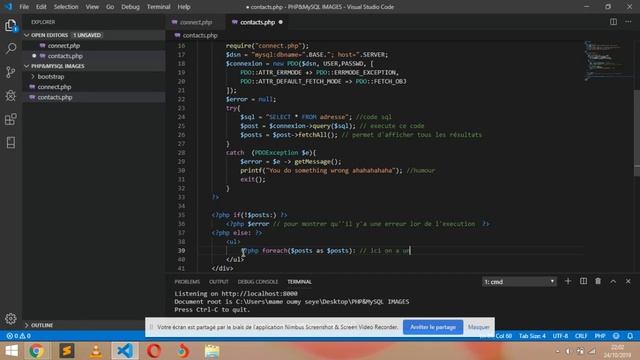Change the UTF-8 file encoding
The image size is (640, 360).
pyautogui.click(x=560, y=336)
